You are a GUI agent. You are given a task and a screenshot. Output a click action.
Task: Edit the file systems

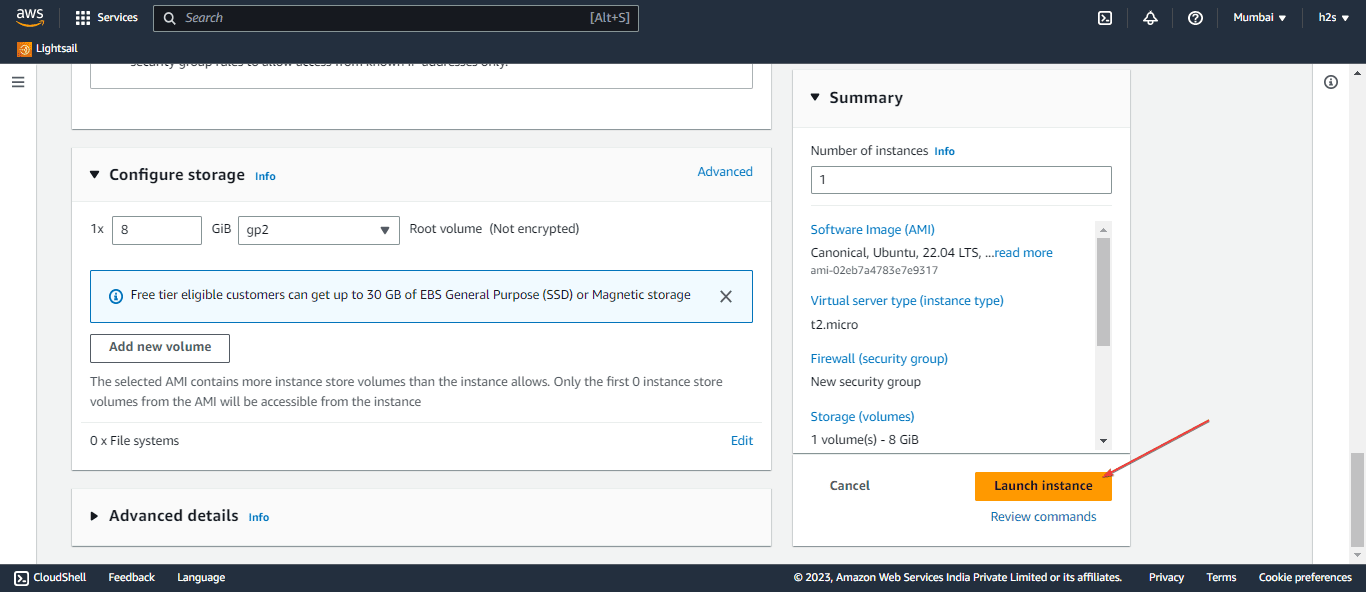coord(742,441)
